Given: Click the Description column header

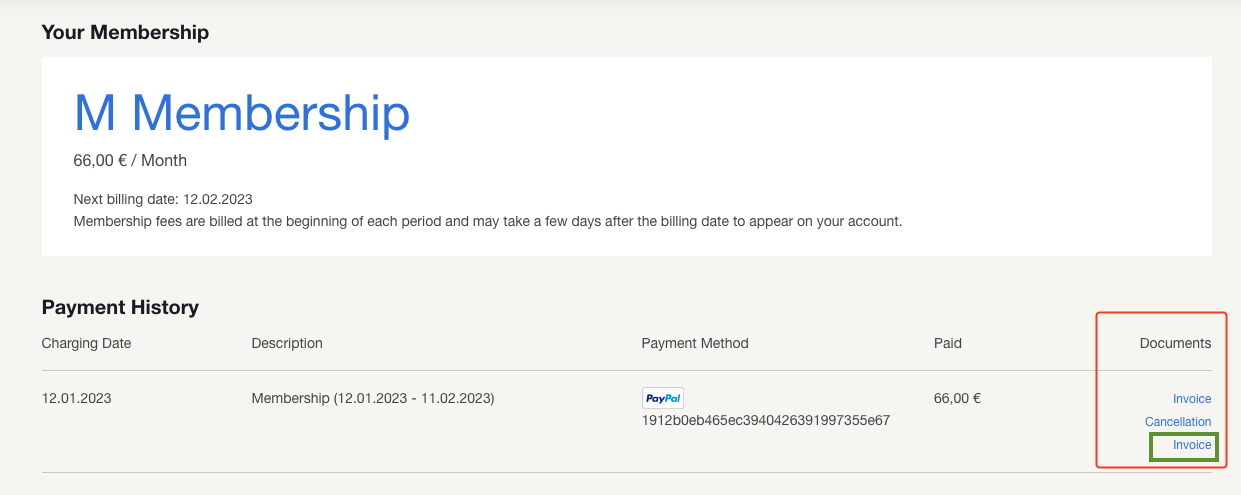Looking at the screenshot, I should click(287, 343).
